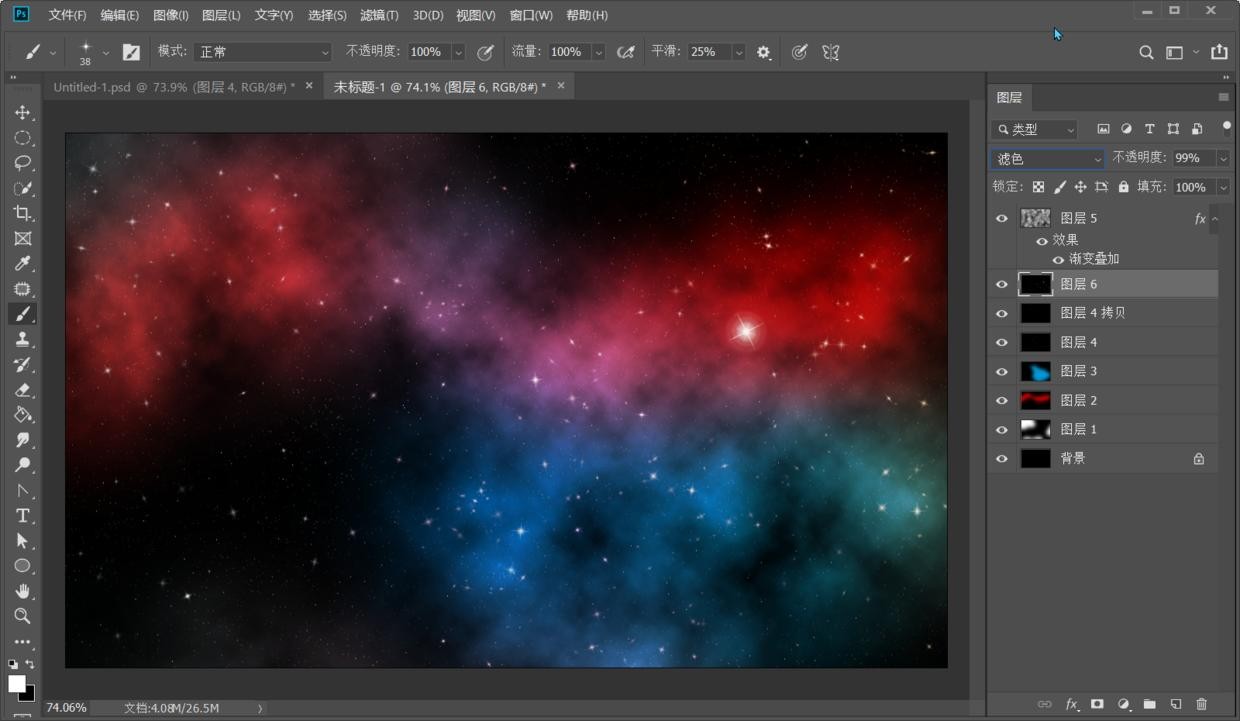
Task: Expand the layer 不透明度 99% dropdown
Action: [1222, 159]
